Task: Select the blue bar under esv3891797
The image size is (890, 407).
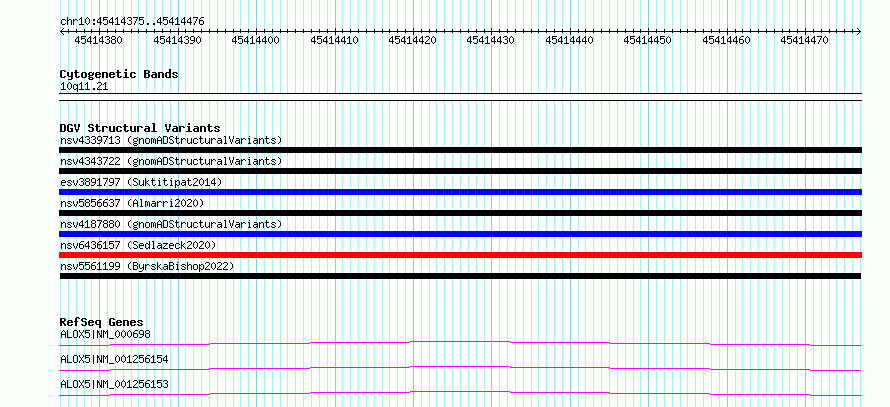Action: [x=460, y=192]
